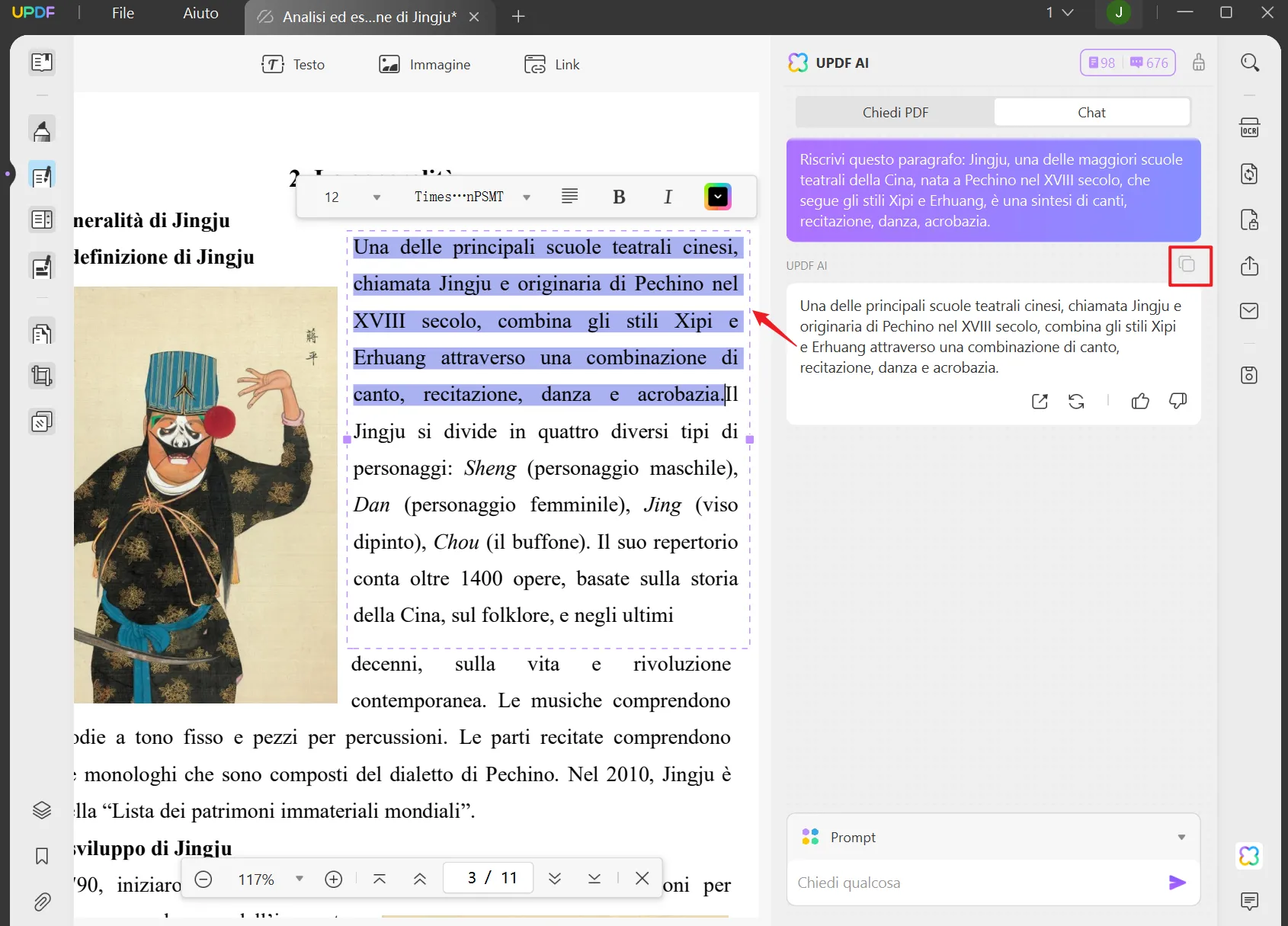Image resolution: width=1288 pixels, height=926 pixels.
Task: Go to the previous page
Action: pyautogui.click(x=420, y=879)
